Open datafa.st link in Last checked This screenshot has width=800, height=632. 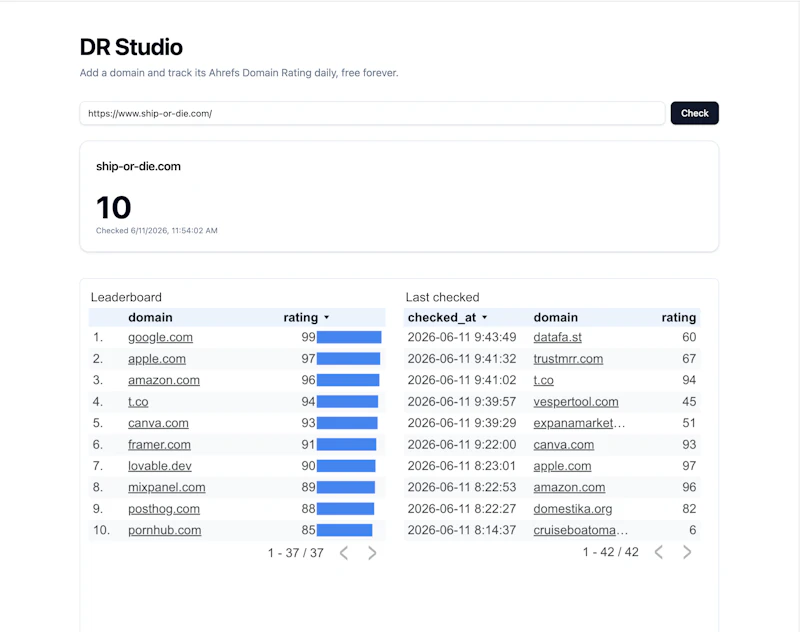557,337
